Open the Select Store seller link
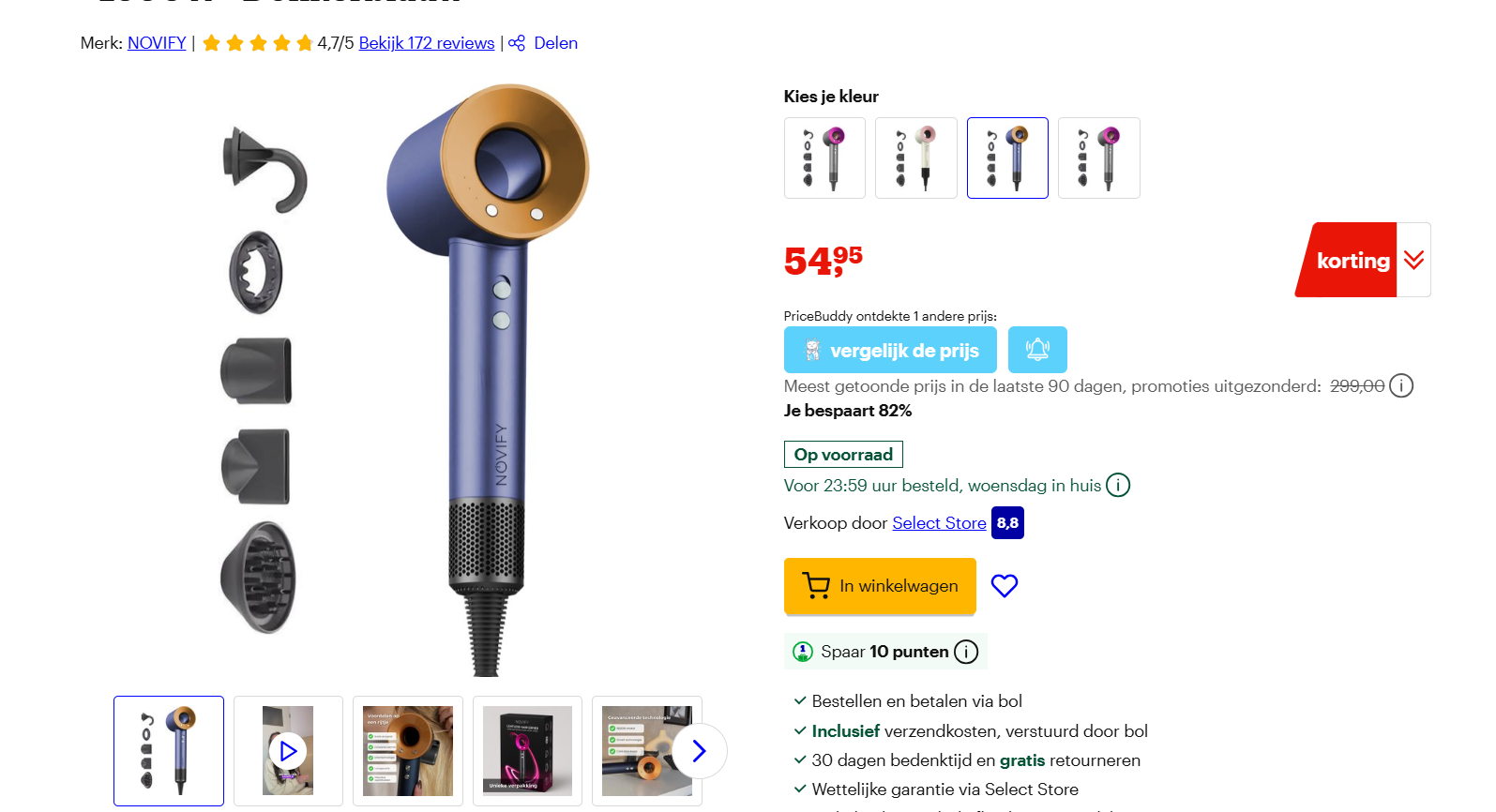Image resolution: width=1496 pixels, height=812 pixels. (x=939, y=523)
